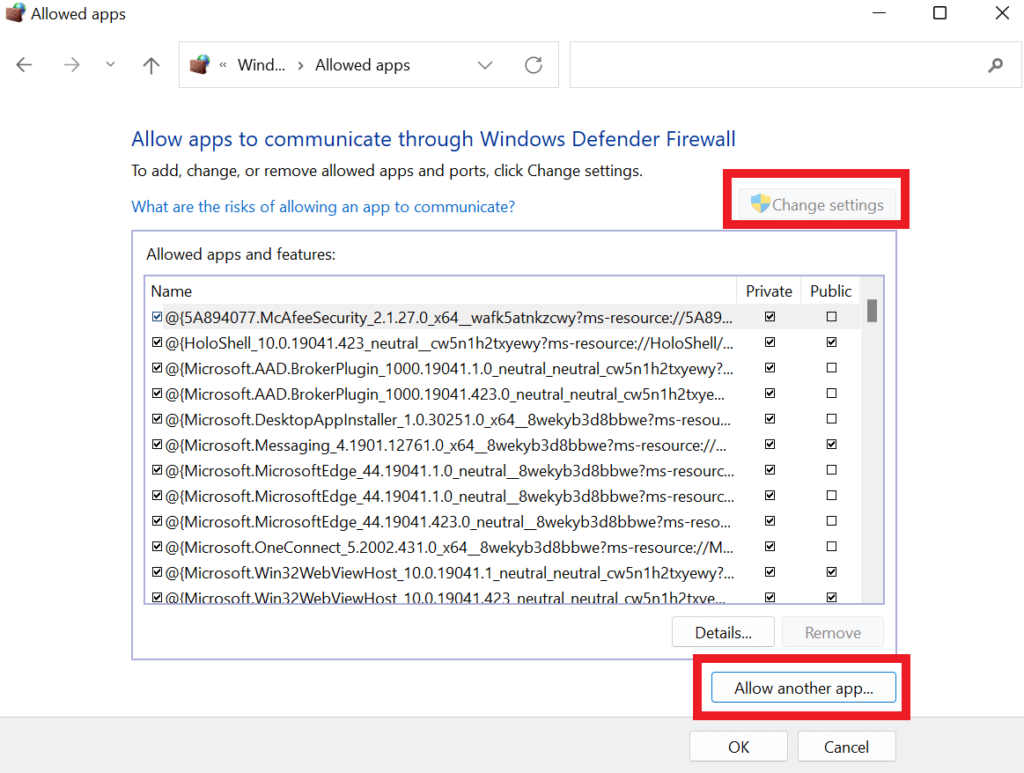Click the Public column header
This screenshot has width=1024, height=773.
[831, 291]
